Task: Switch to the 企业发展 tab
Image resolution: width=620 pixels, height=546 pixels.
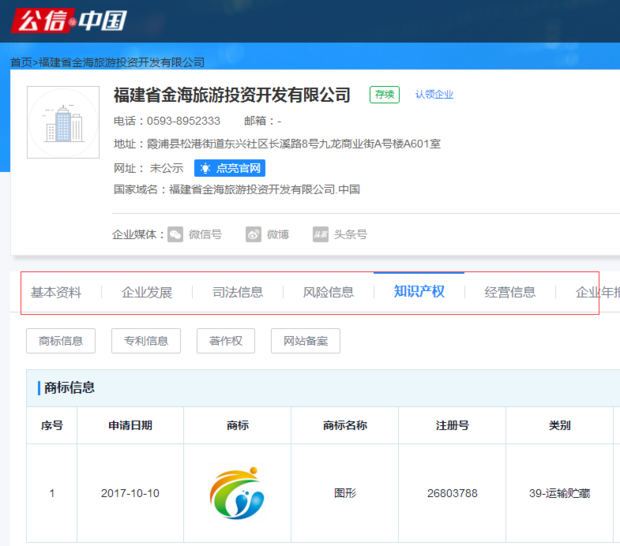Action: (x=147, y=292)
